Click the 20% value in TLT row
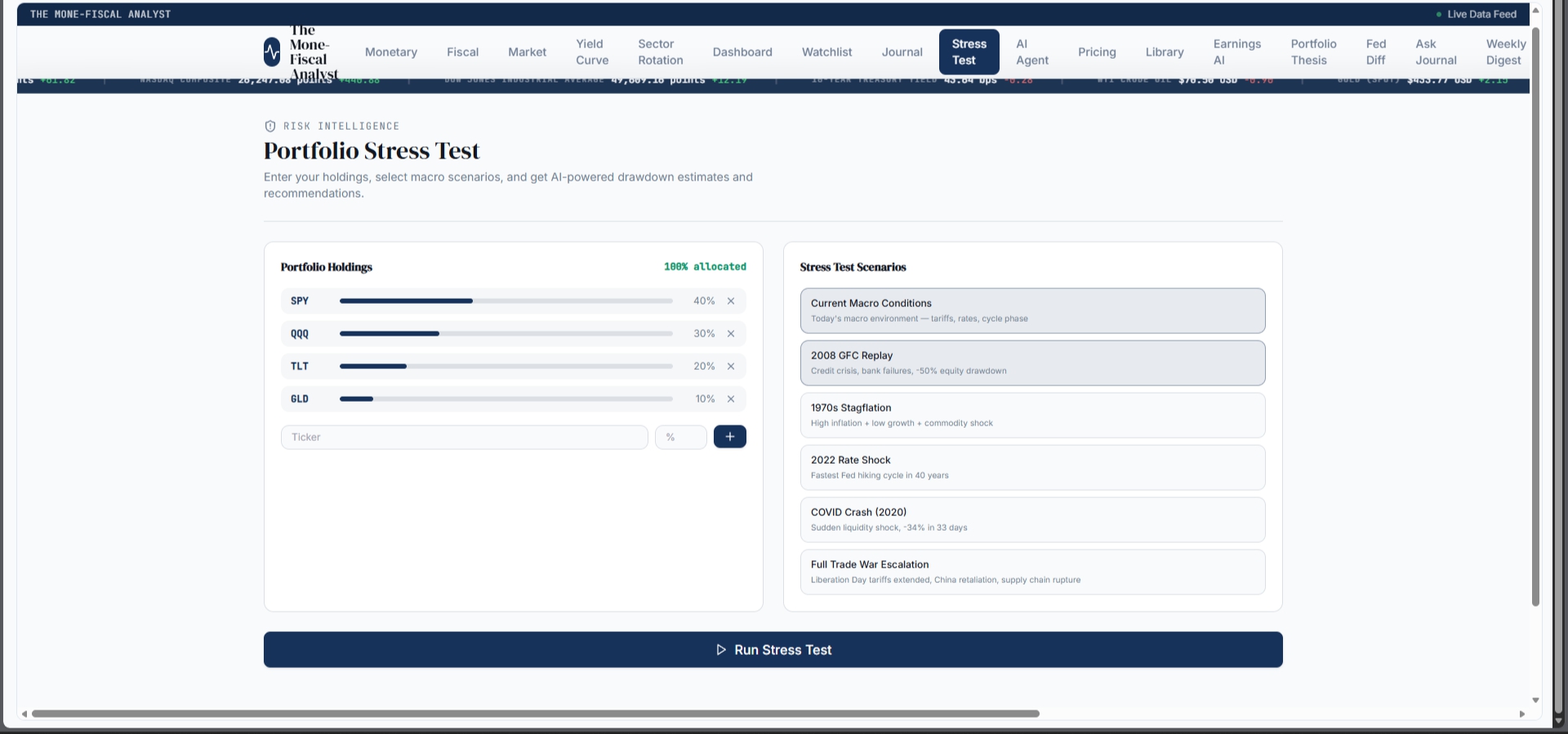 [x=704, y=367]
